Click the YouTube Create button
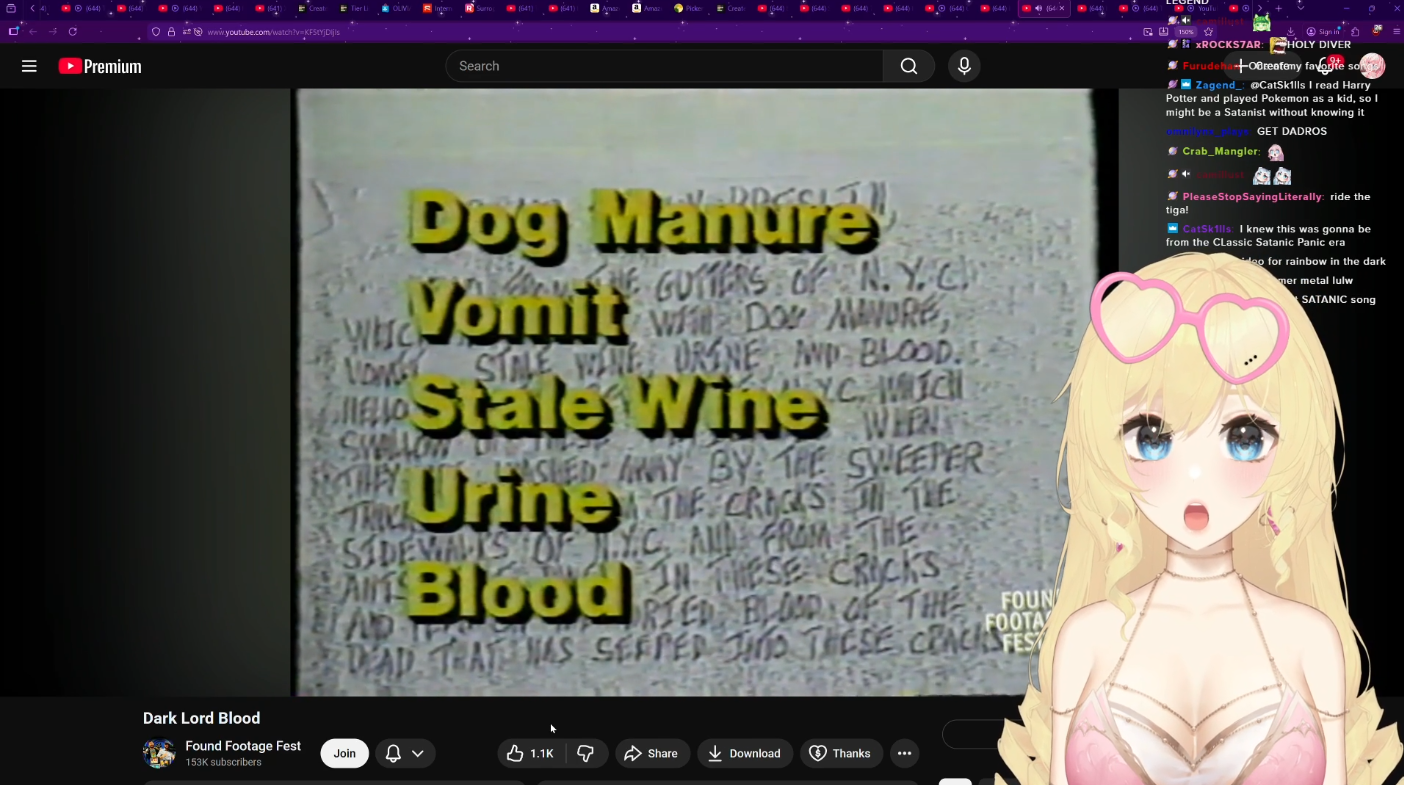1404x785 pixels. (1264, 66)
